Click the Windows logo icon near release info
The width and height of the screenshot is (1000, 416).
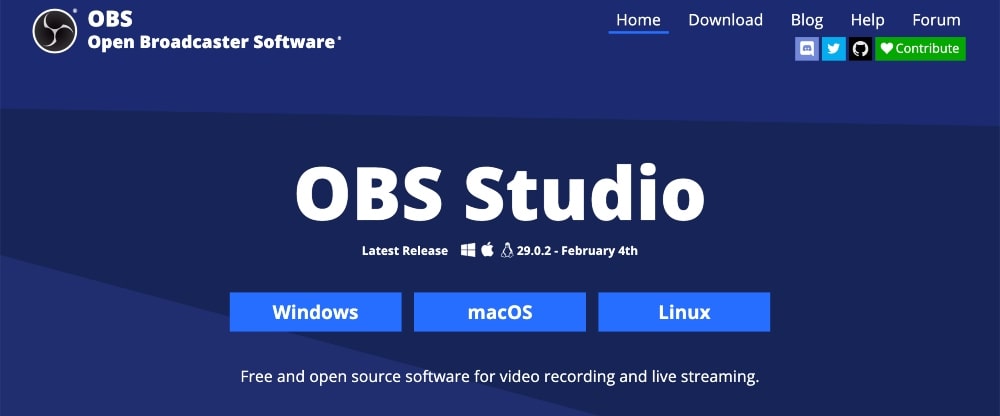coord(468,250)
